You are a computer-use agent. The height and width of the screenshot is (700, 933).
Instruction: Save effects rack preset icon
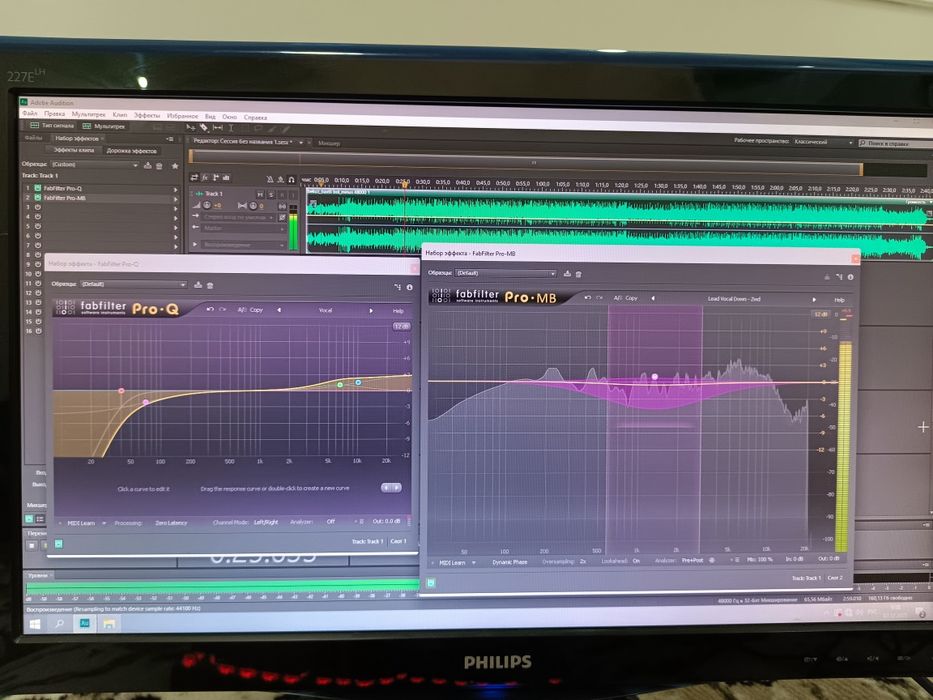pos(148,165)
